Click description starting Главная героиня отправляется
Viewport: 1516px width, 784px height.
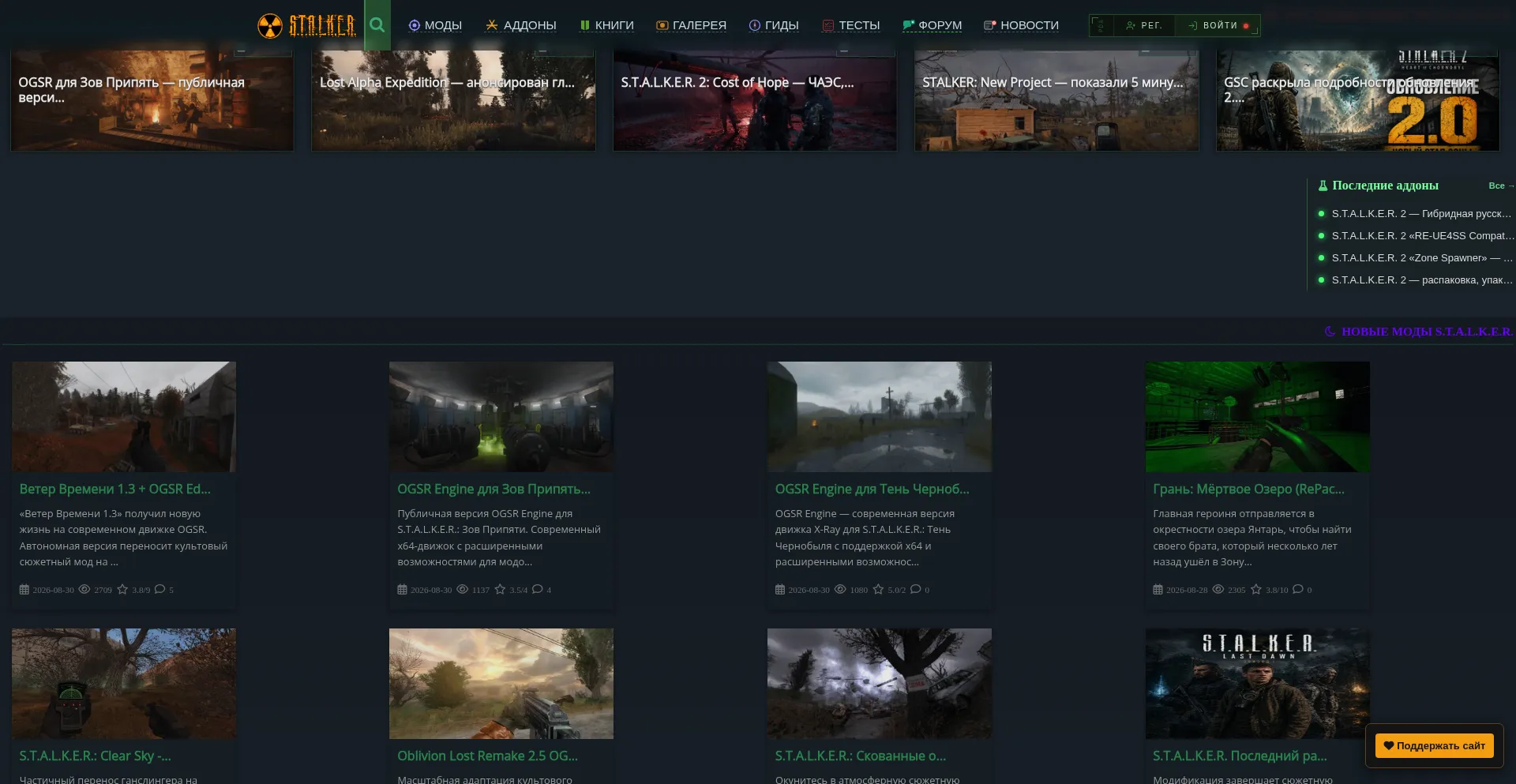click(1252, 538)
